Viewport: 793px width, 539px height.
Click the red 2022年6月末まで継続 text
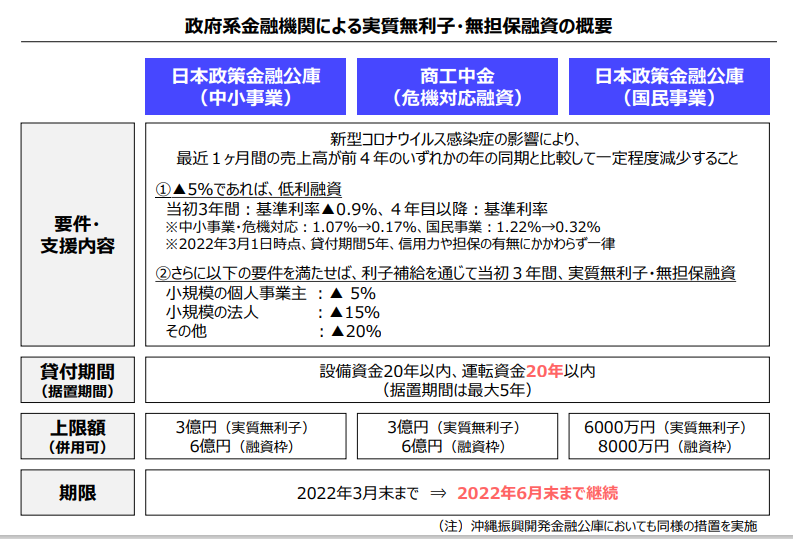(x=538, y=493)
